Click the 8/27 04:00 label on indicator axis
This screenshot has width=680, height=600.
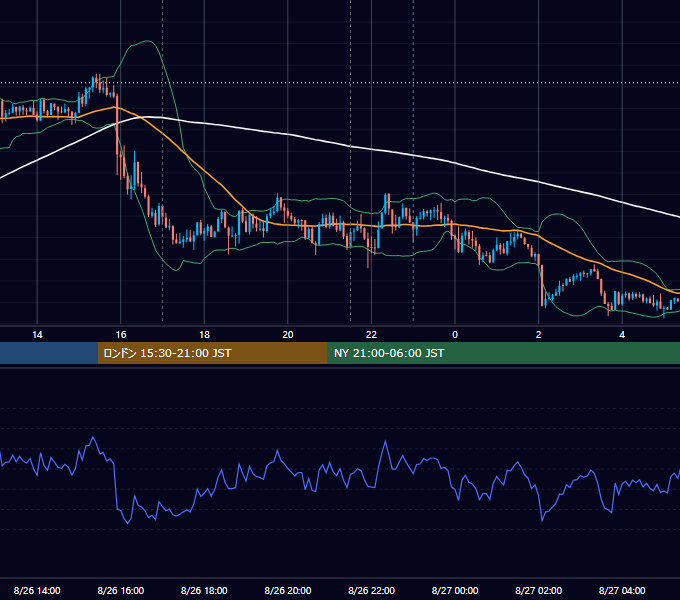(x=622, y=590)
